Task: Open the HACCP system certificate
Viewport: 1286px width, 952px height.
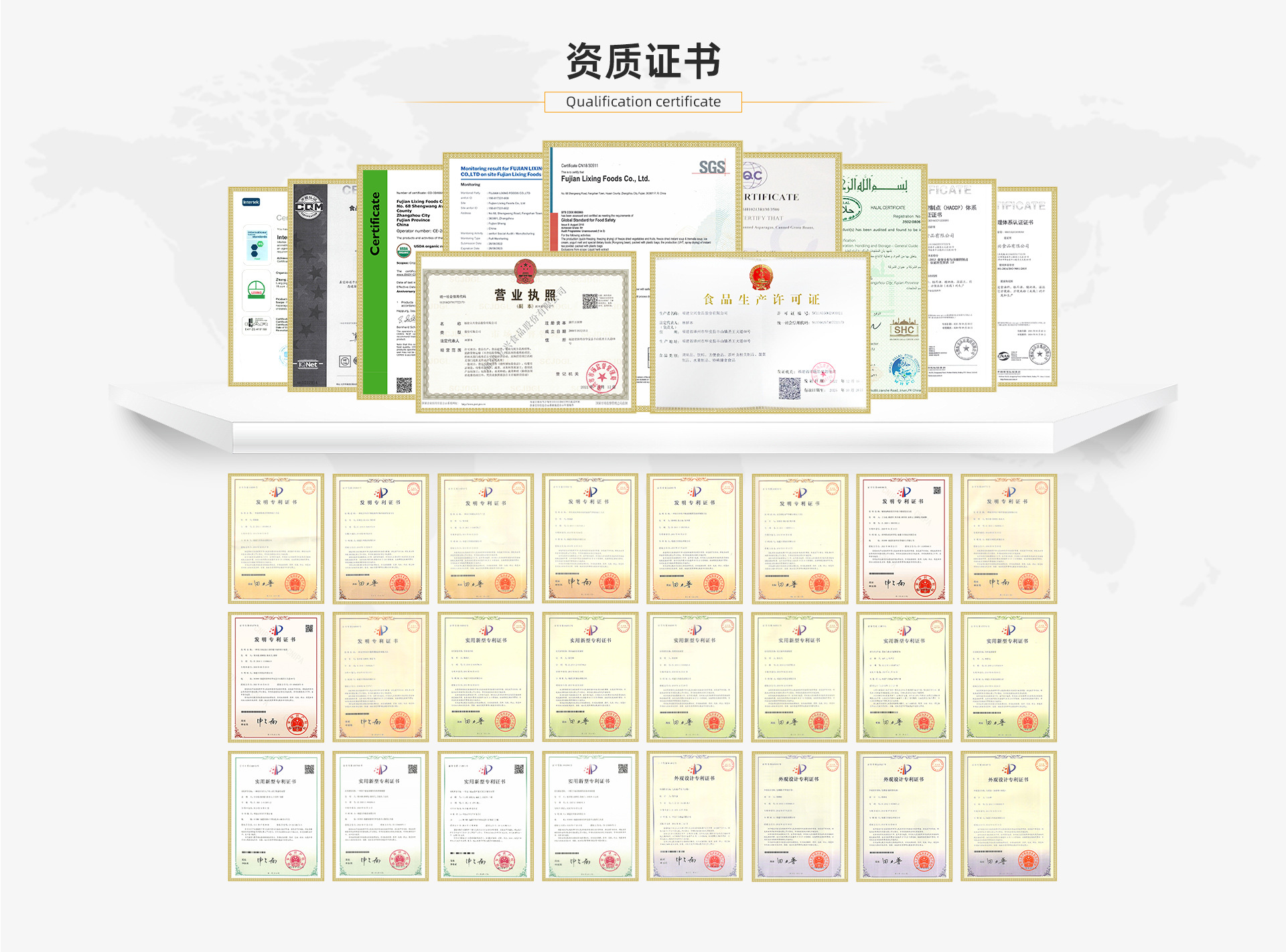Action: (961, 285)
